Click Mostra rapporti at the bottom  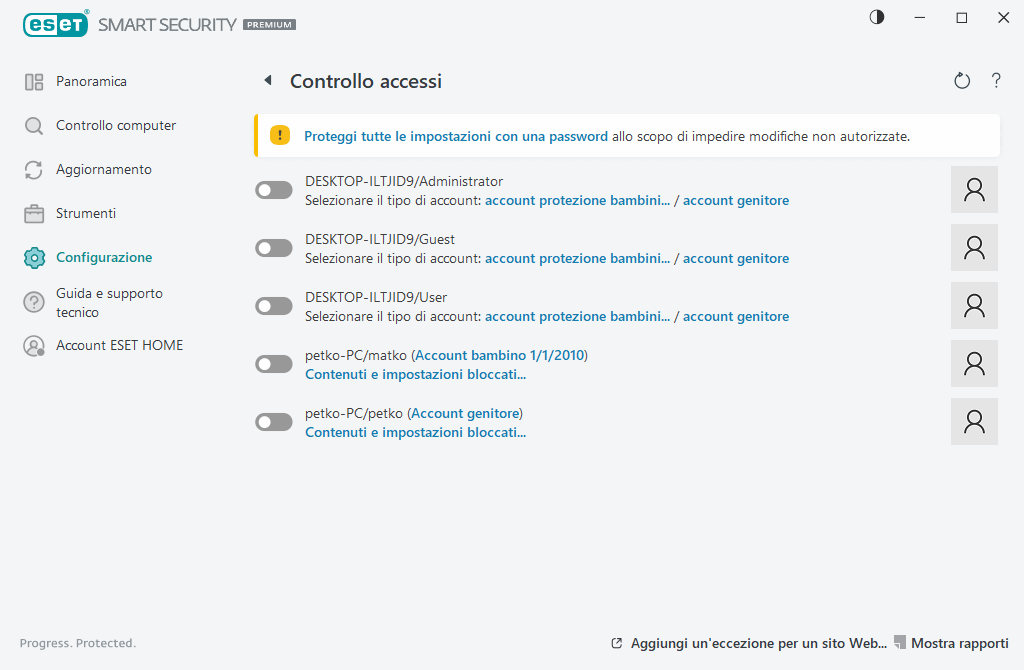(x=959, y=643)
